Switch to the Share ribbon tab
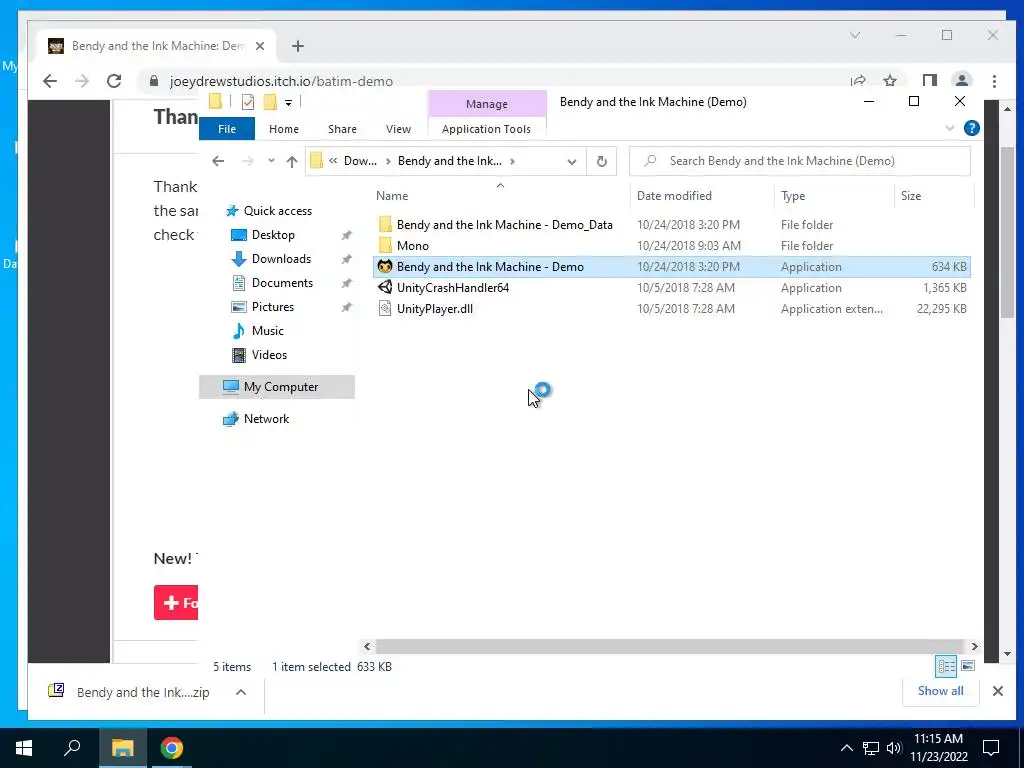1024x768 pixels. point(342,129)
